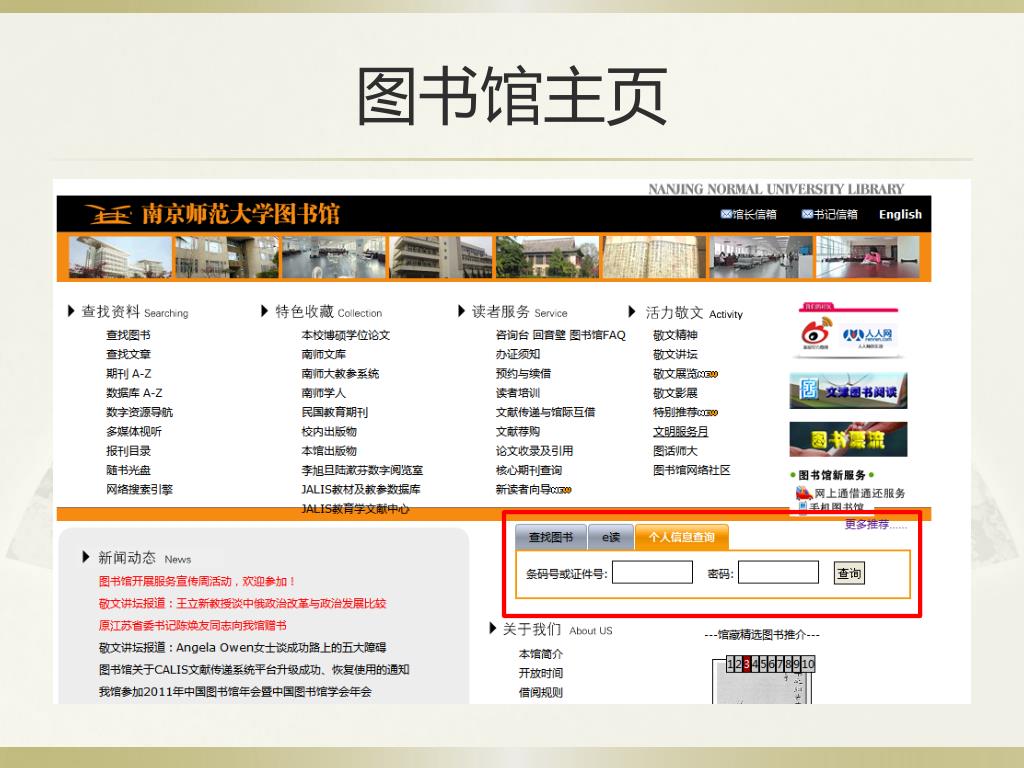Open 开放时间 link
Screen dimensions: 1024x768
541,673
